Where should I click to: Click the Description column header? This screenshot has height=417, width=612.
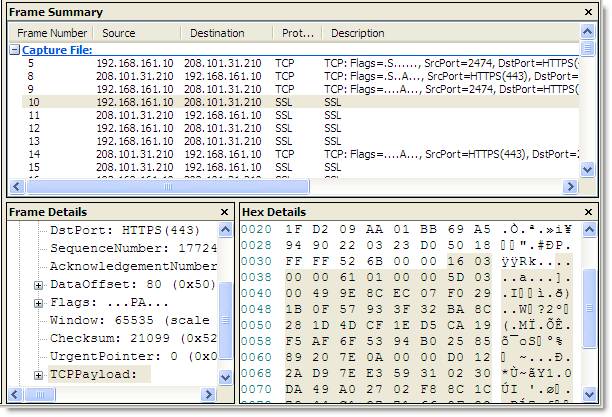451,33
